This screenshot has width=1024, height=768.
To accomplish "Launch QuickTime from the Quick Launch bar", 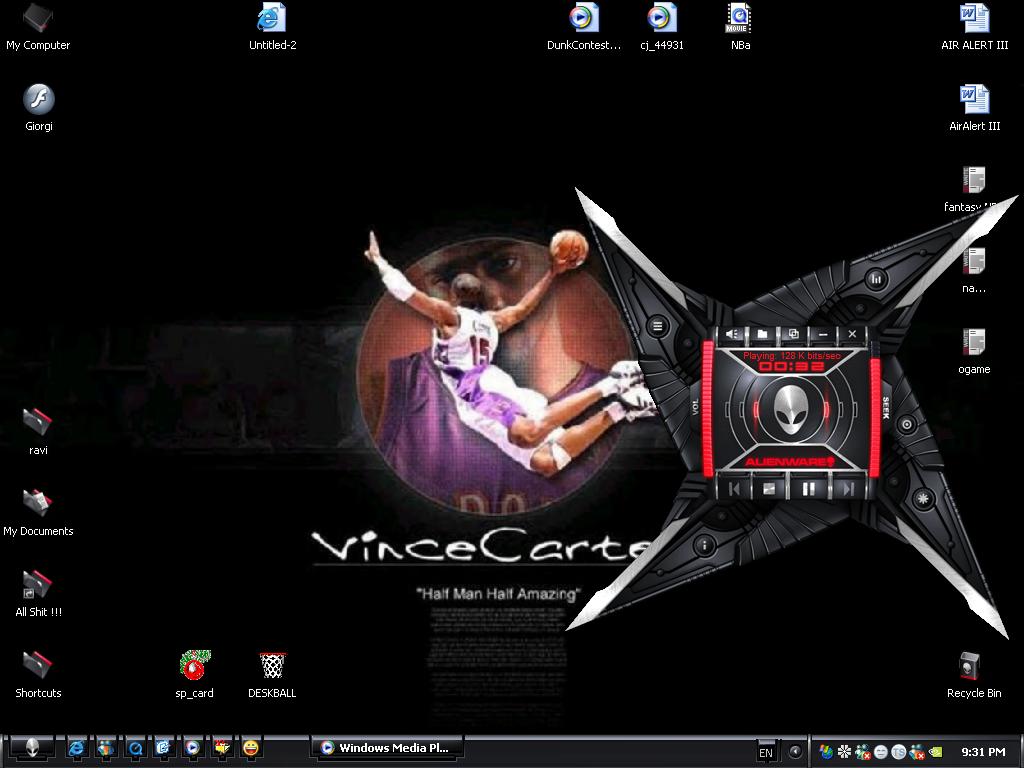I will pos(135,748).
